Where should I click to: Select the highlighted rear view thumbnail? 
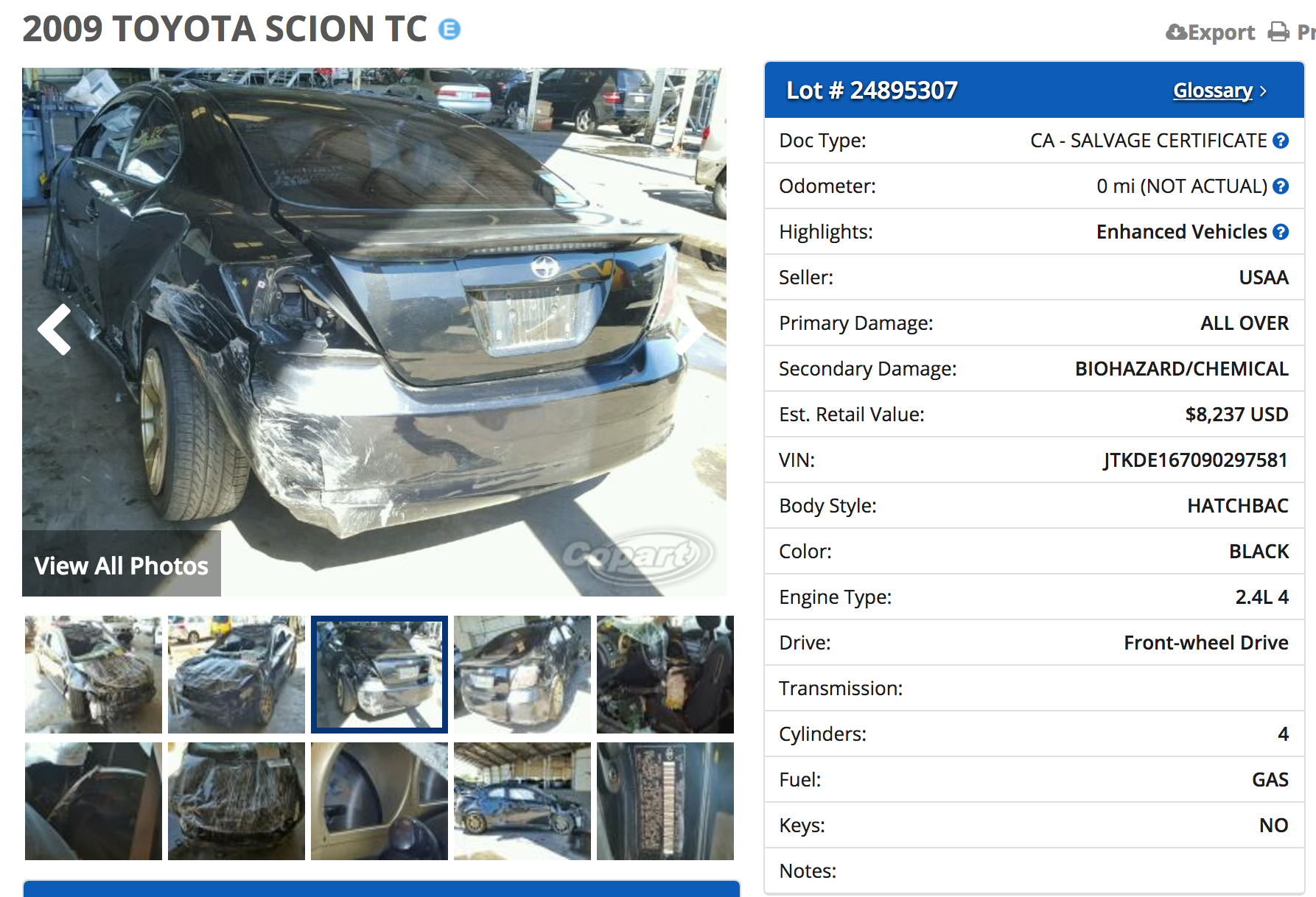(379, 675)
